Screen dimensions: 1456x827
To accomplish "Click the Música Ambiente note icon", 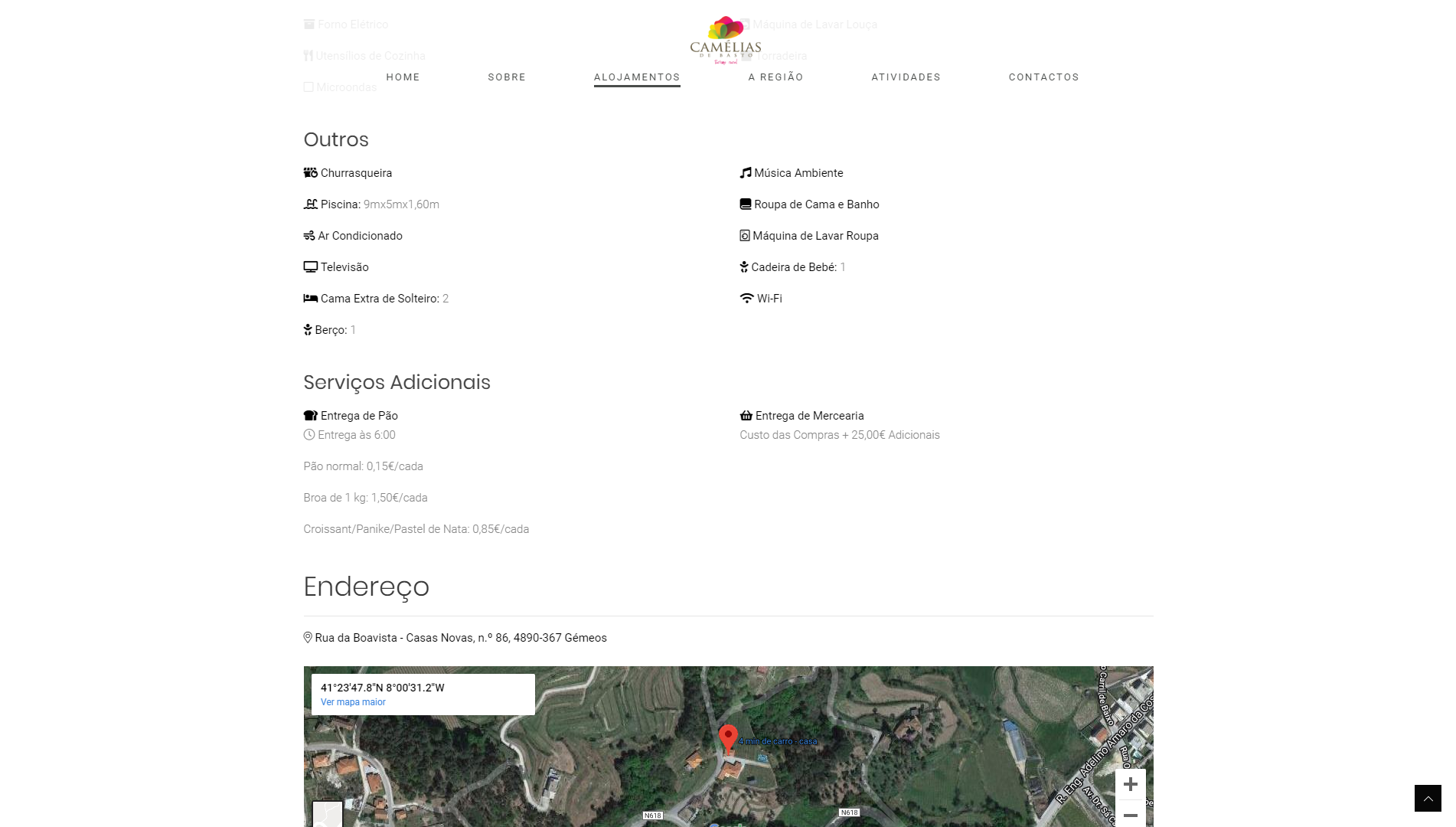I will pyautogui.click(x=746, y=173).
